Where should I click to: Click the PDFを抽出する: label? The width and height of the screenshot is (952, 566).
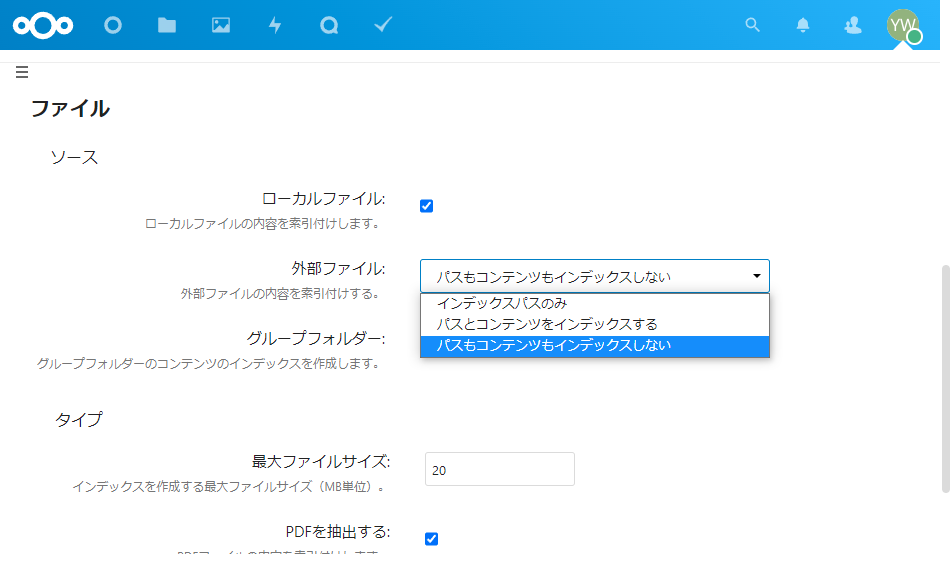tap(338, 531)
